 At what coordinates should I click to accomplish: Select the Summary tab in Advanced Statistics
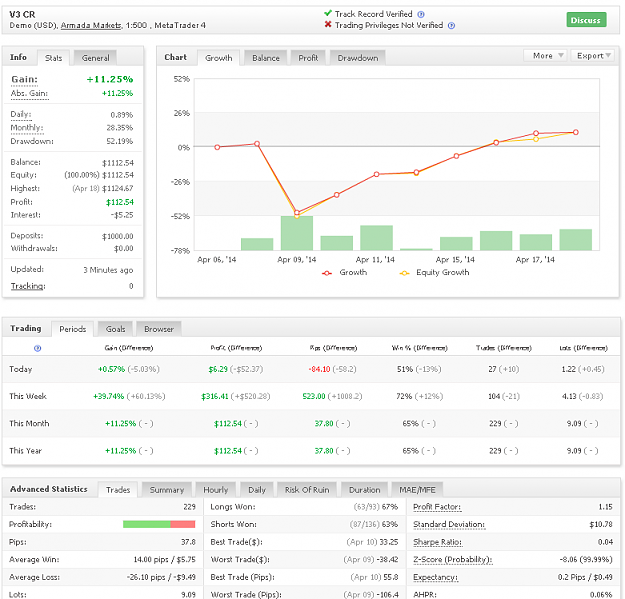pos(167,490)
